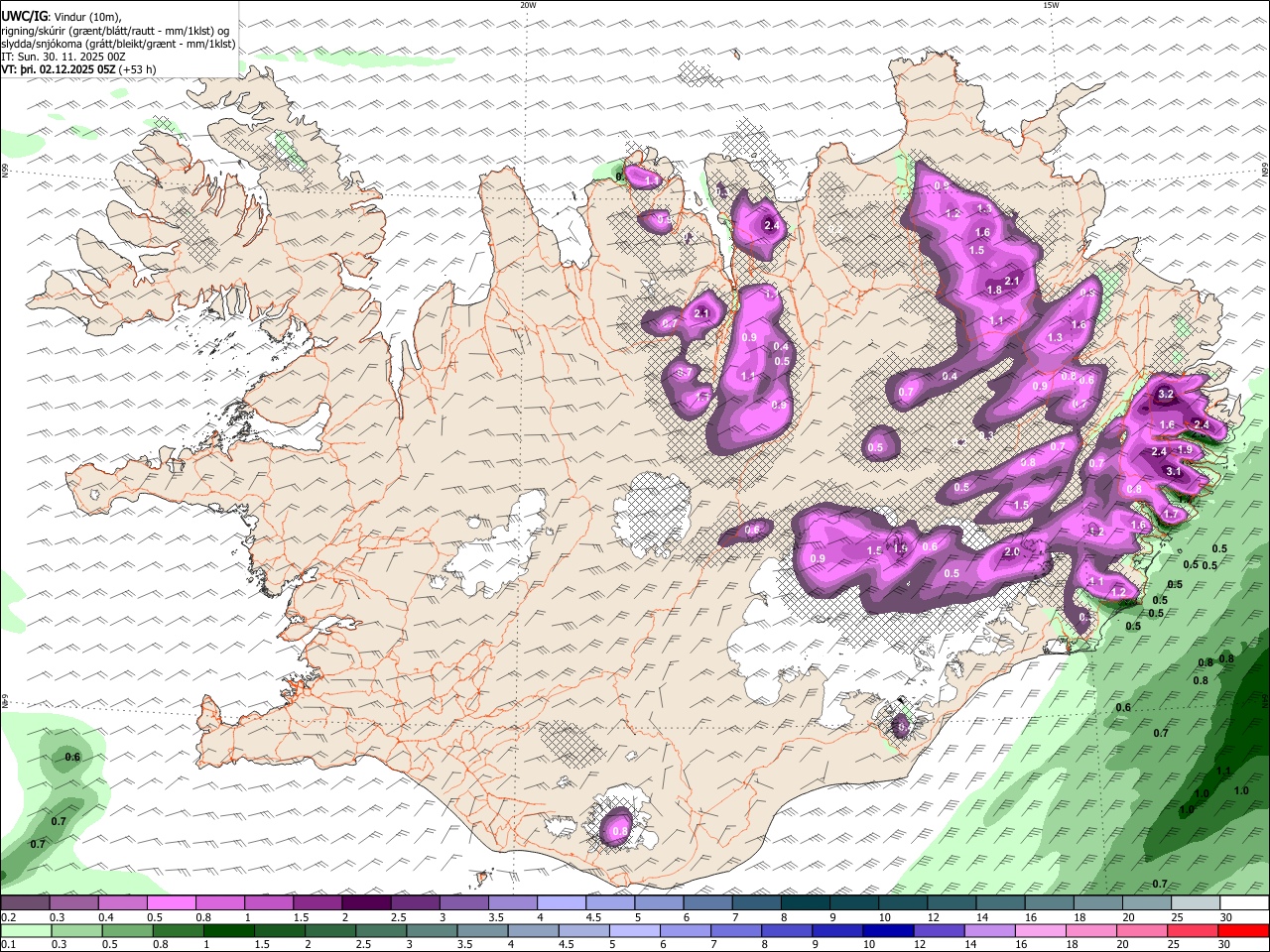Viewport: 1270px width, 952px height.
Task: Select the darkest purple swatch between 2 and 2.5
Action: coord(366,903)
